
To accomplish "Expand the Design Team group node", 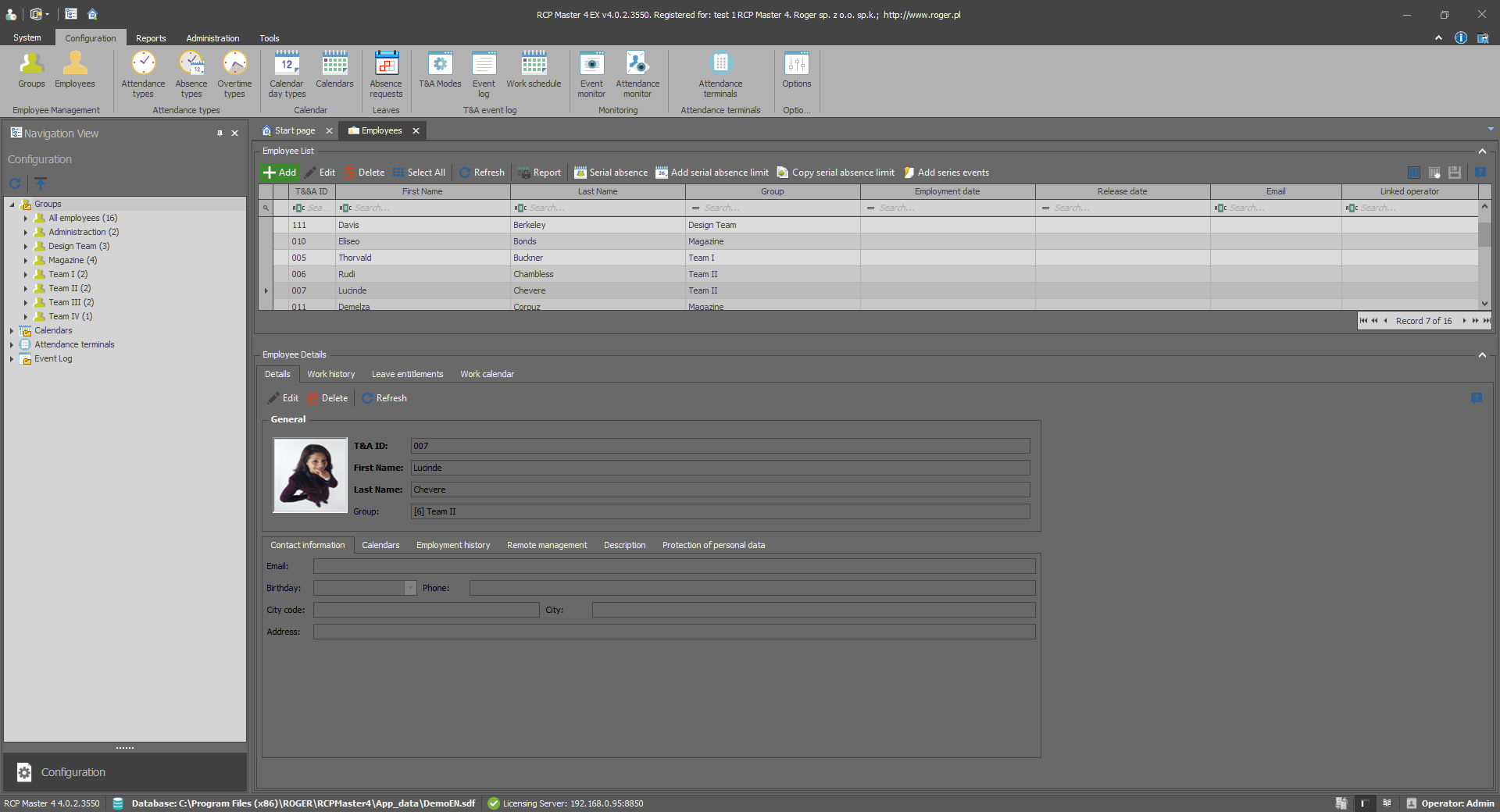I will click(x=26, y=247).
